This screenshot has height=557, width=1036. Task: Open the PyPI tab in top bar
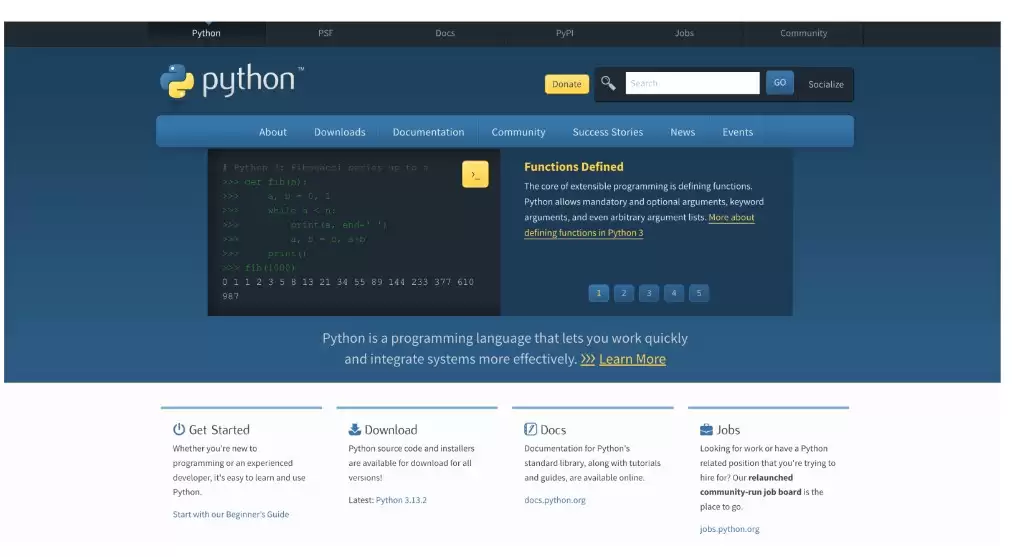565,33
